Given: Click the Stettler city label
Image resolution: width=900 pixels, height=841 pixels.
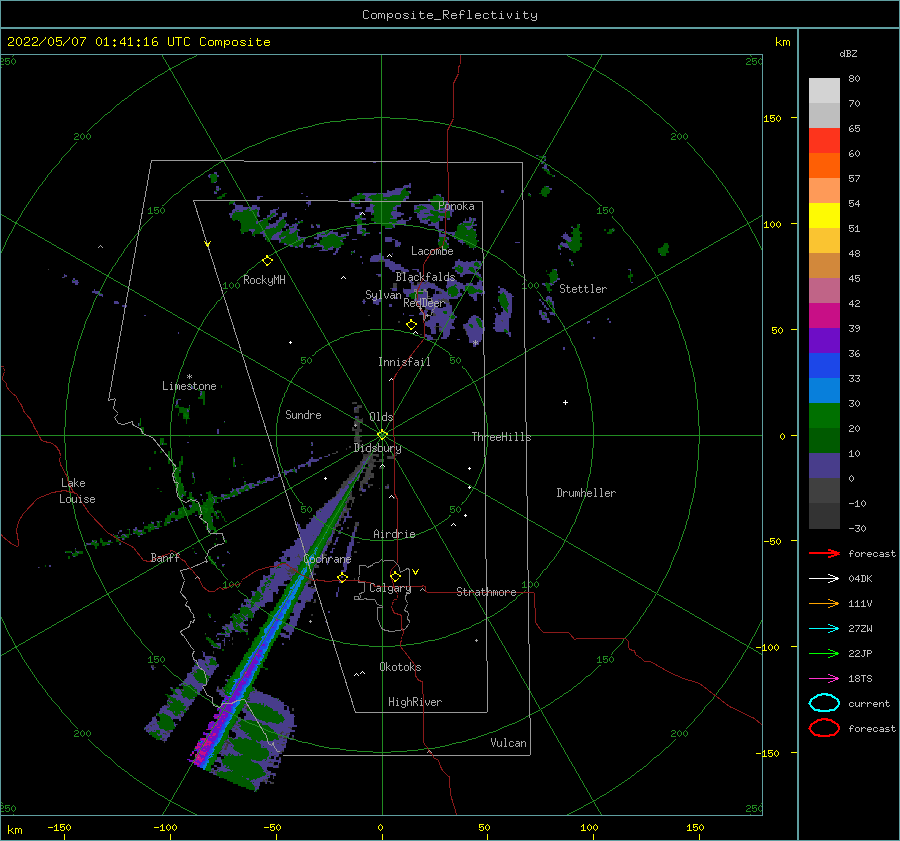Looking at the screenshot, I should (x=583, y=289).
